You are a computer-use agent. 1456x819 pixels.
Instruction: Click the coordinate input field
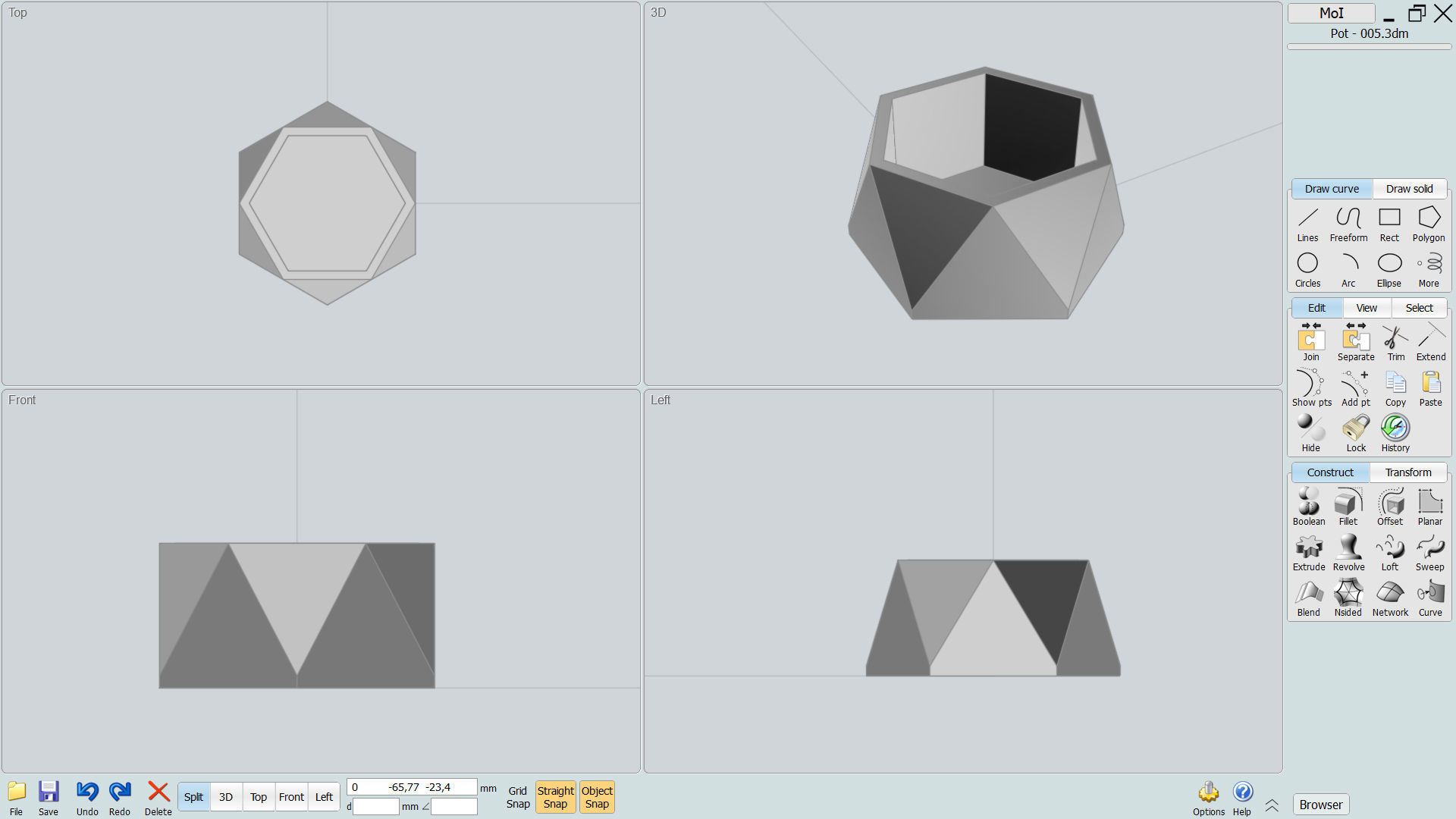coord(412,787)
